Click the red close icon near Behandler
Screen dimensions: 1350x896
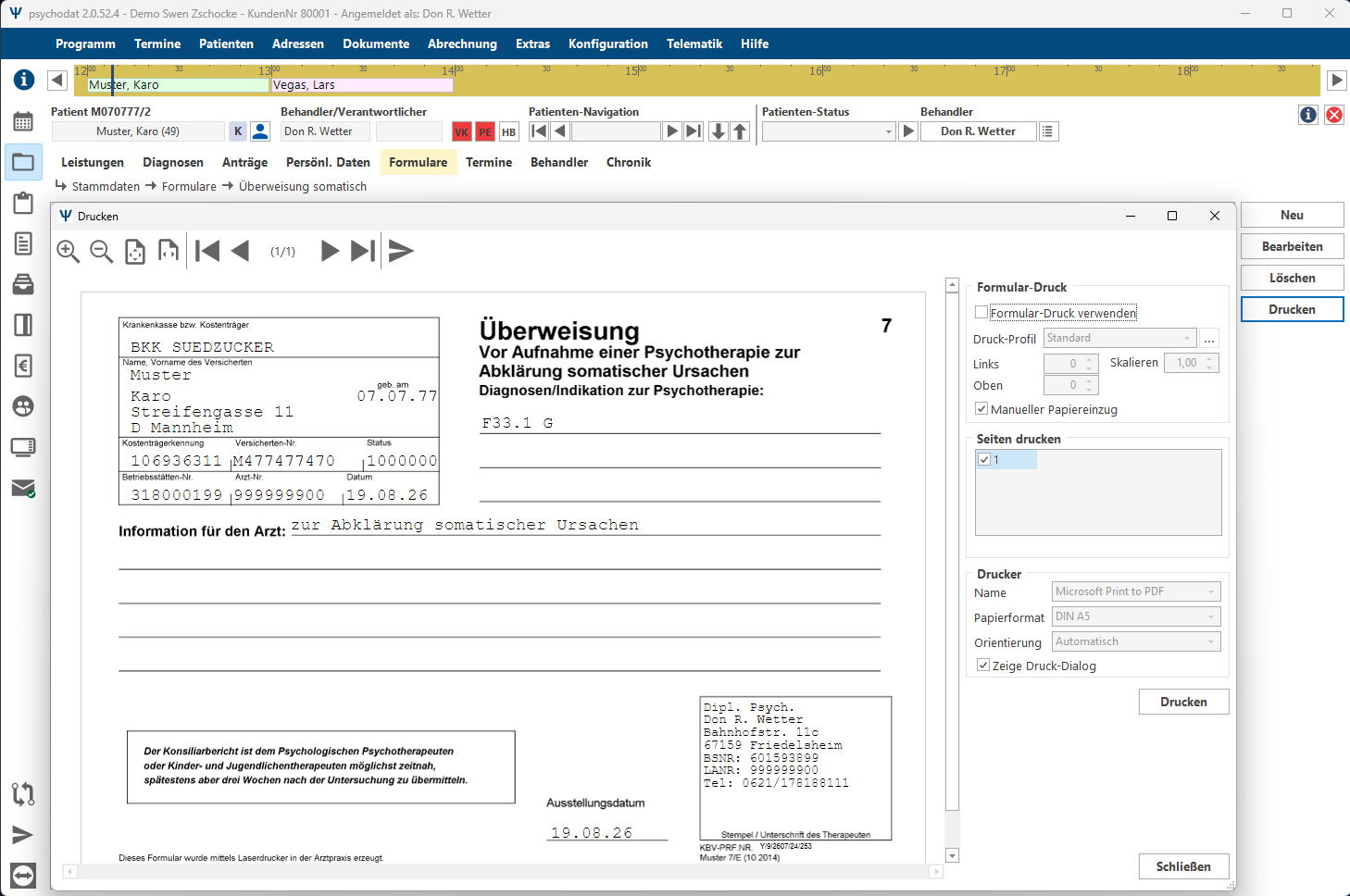point(1334,115)
